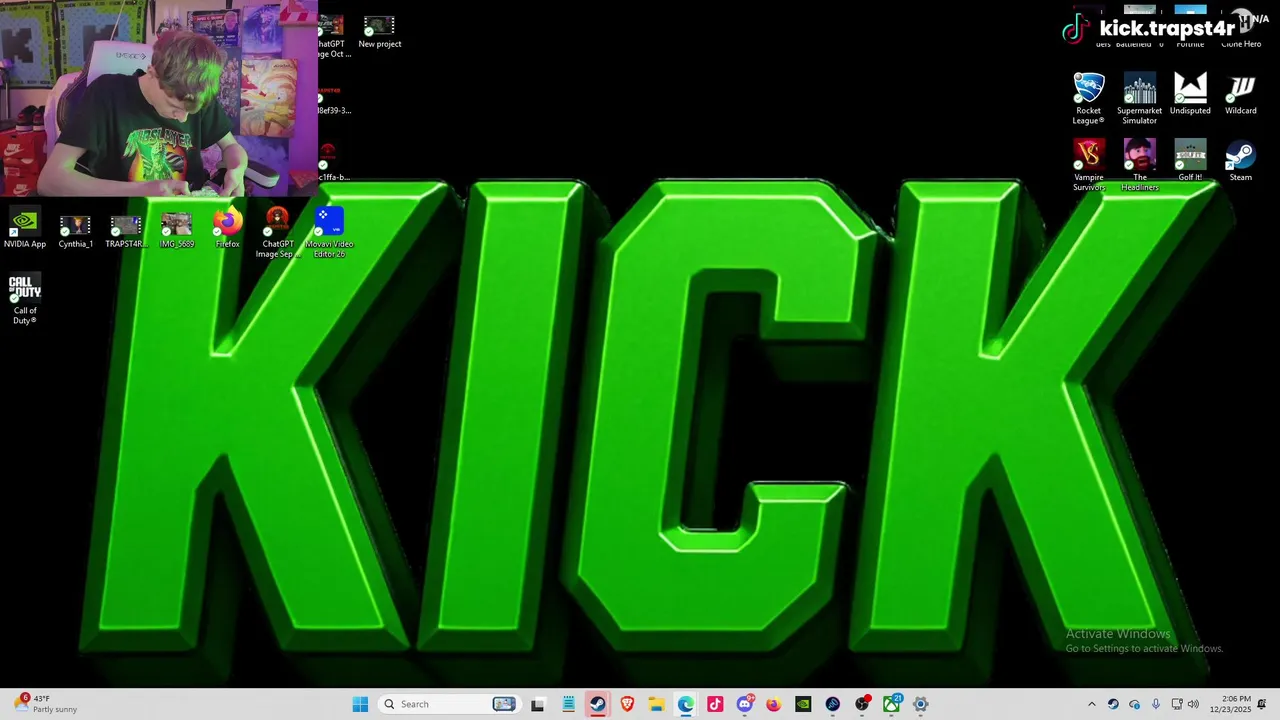
Task: Click the Steam icon in the system tray
Action: 1113,704
